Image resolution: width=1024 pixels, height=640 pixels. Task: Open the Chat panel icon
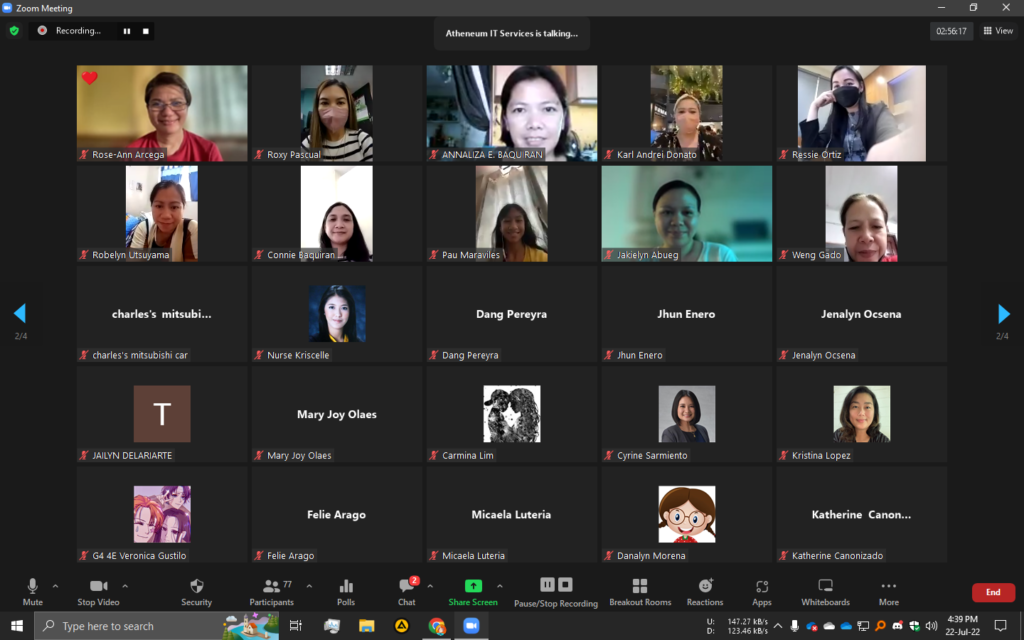(406, 586)
